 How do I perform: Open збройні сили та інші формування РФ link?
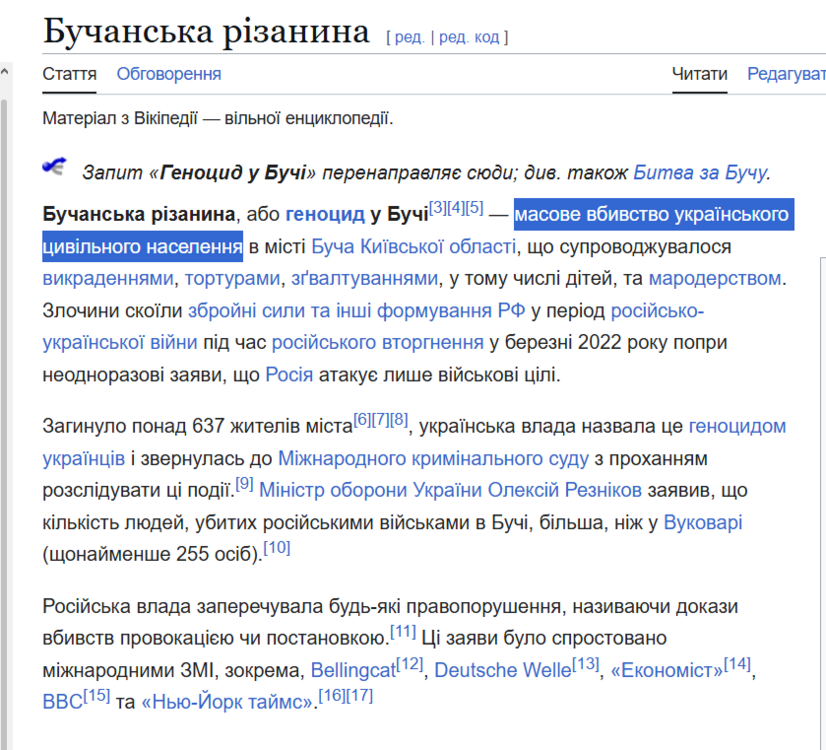(x=357, y=311)
